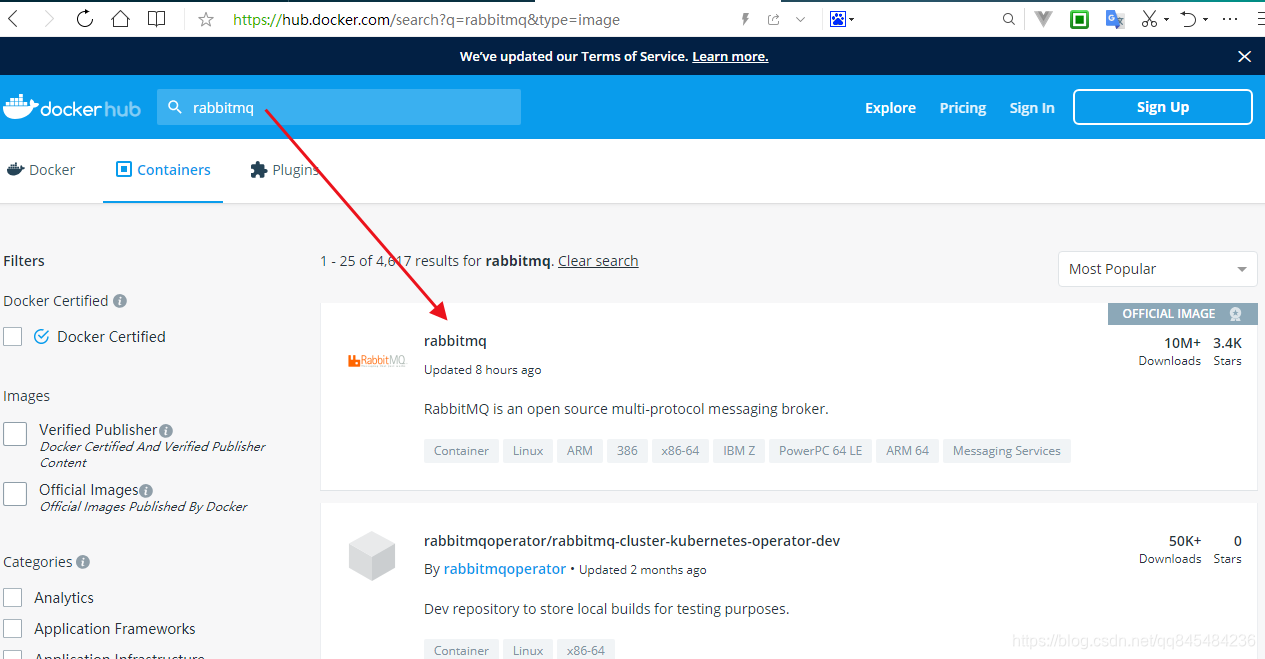Open the reading/bookmarks book icon

pyautogui.click(x=157, y=19)
